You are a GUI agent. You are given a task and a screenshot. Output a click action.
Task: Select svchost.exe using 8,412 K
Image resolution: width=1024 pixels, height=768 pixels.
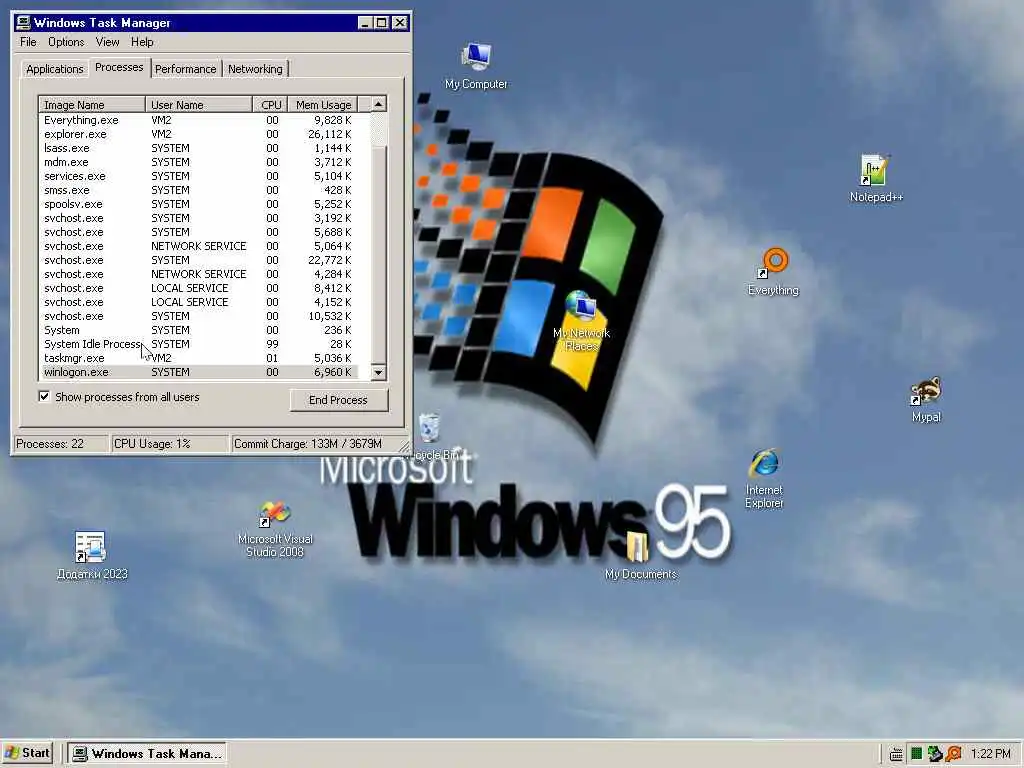point(199,288)
